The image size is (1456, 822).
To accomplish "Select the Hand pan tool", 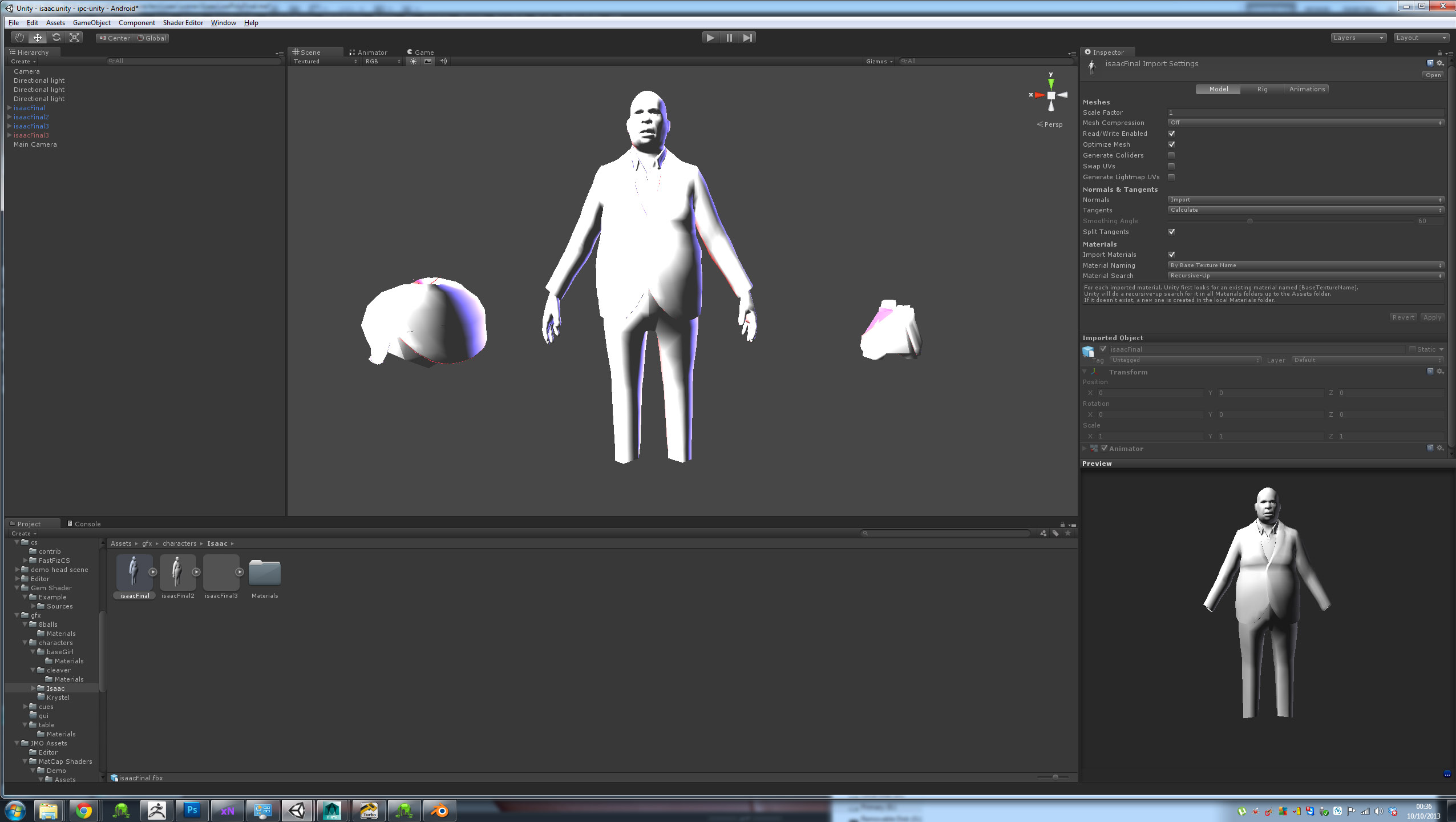I will click(19, 37).
